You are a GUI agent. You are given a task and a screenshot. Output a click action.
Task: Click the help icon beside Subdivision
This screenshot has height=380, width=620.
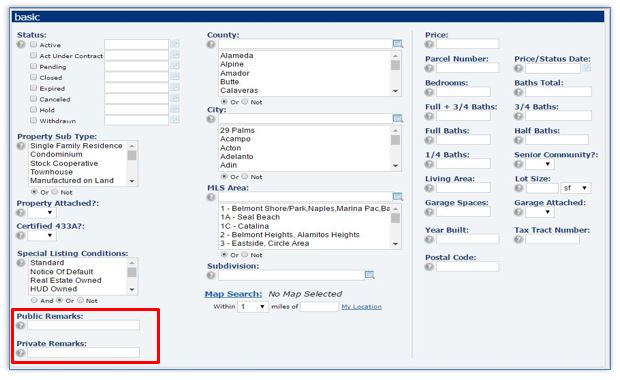click(x=211, y=275)
